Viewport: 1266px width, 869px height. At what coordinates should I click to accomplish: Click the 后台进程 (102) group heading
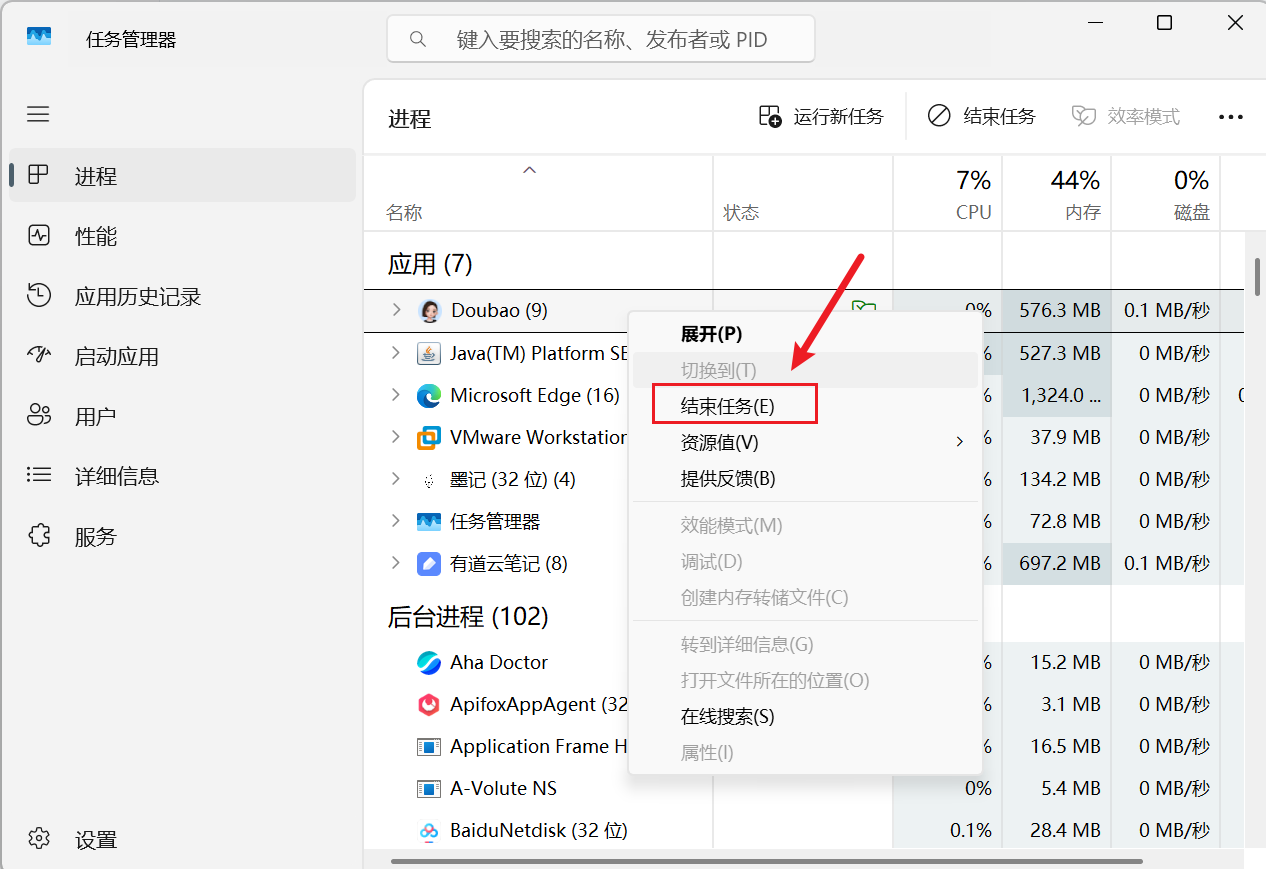click(x=468, y=617)
